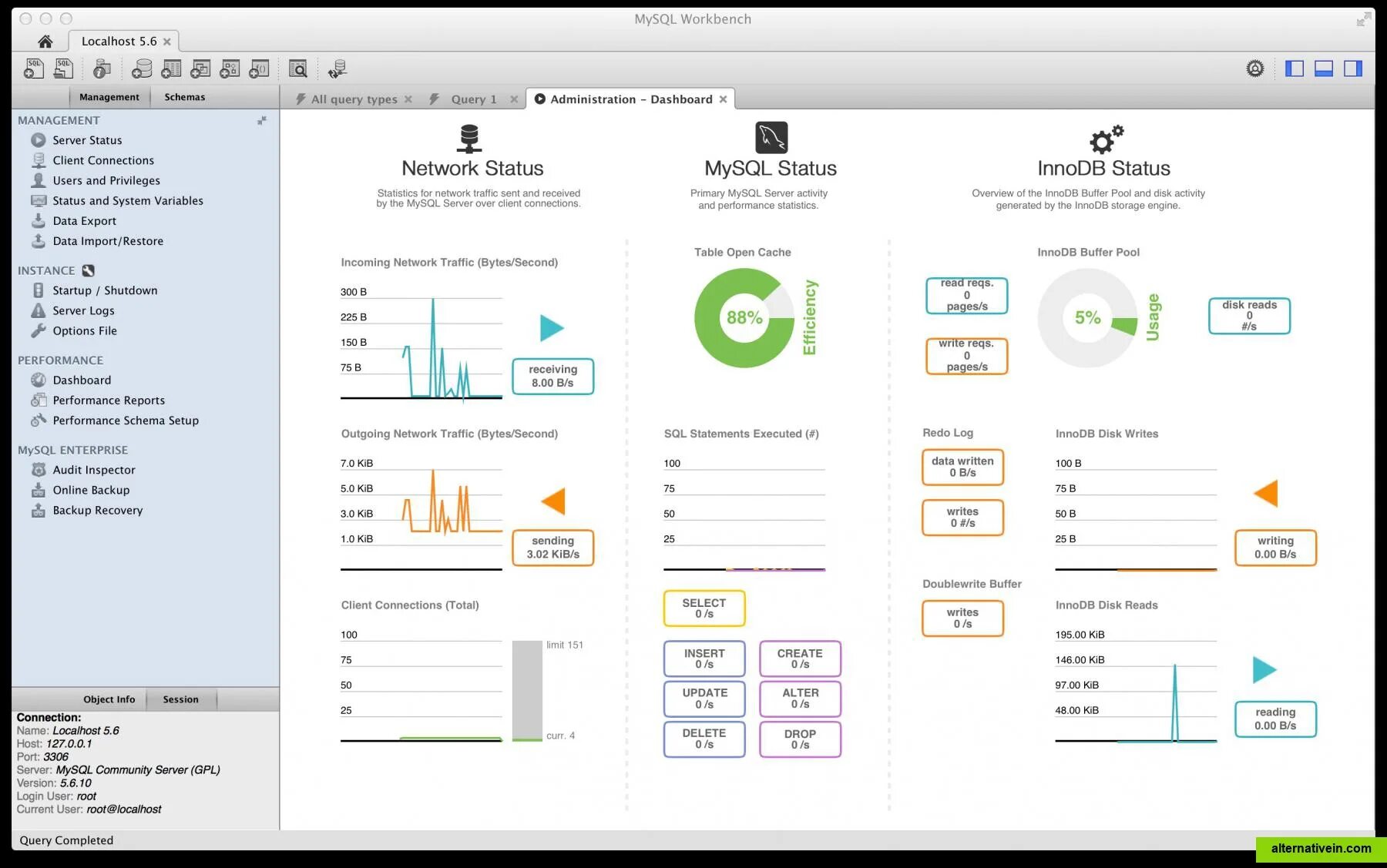Click the Instance section icon

89,270
